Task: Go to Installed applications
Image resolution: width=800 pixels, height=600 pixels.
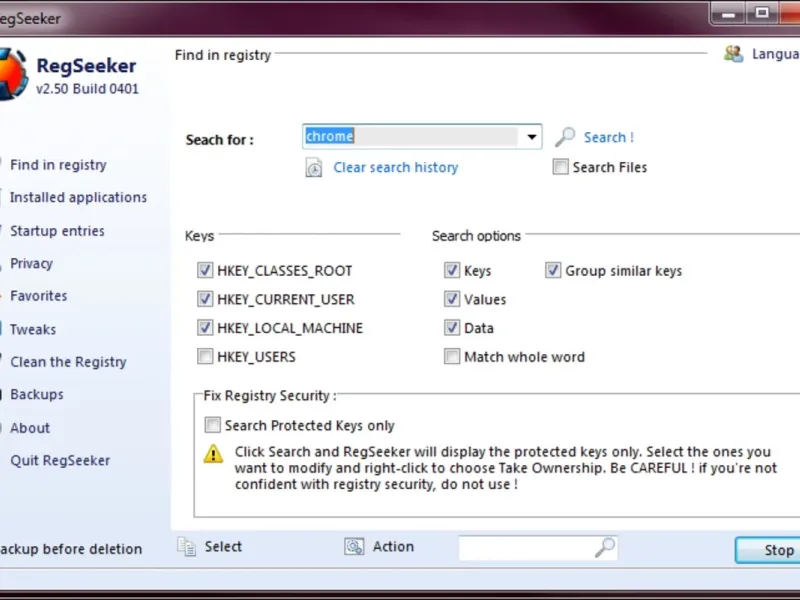Action: coord(78,197)
